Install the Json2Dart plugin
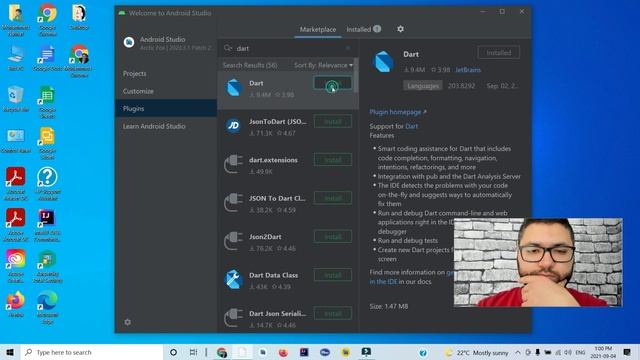The image size is (640, 360). pyautogui.click(x=333, y=237)
